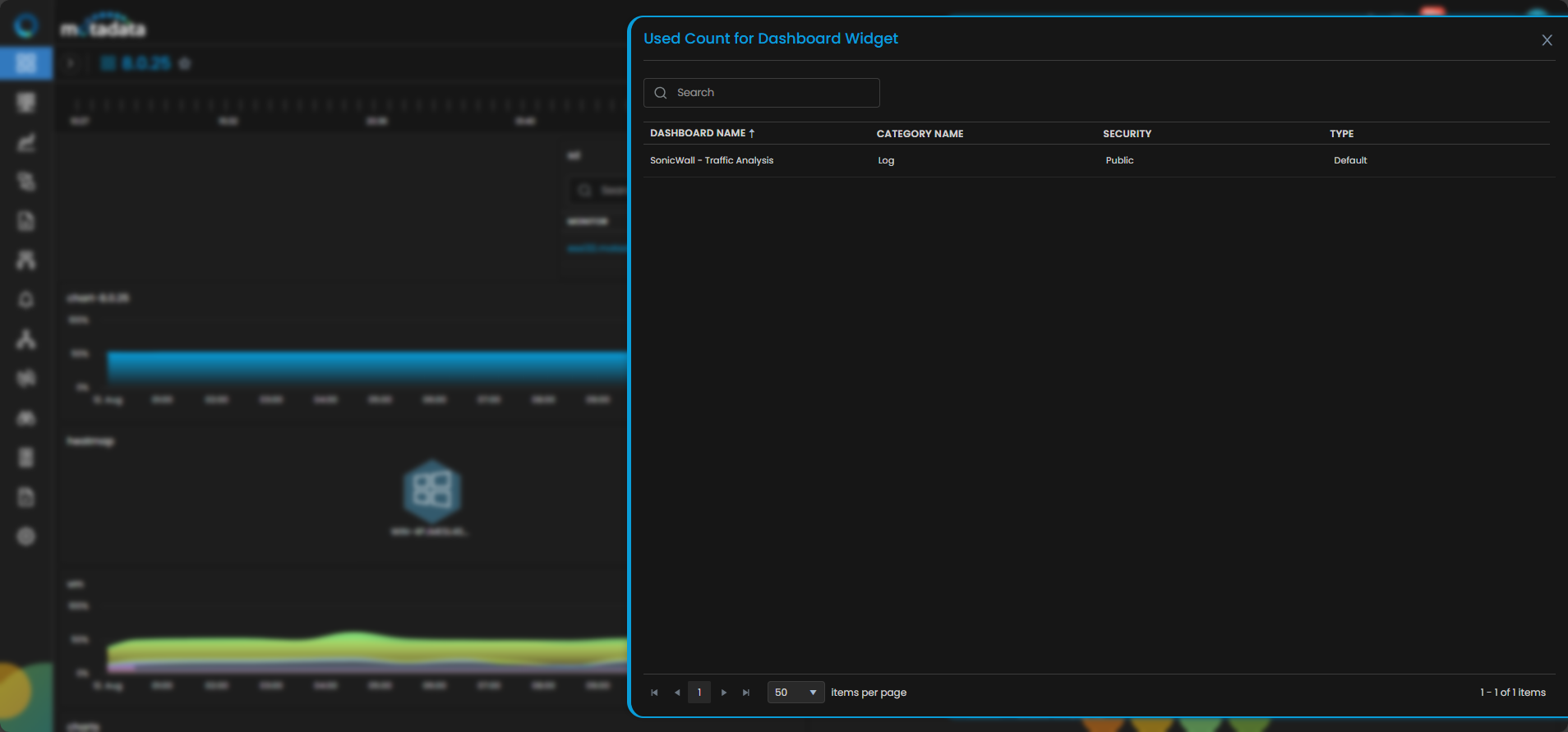Image resolution: width=1568 pixels, height=732 pixels.
Task: Go to the next page
Action: tap(723, 693)
